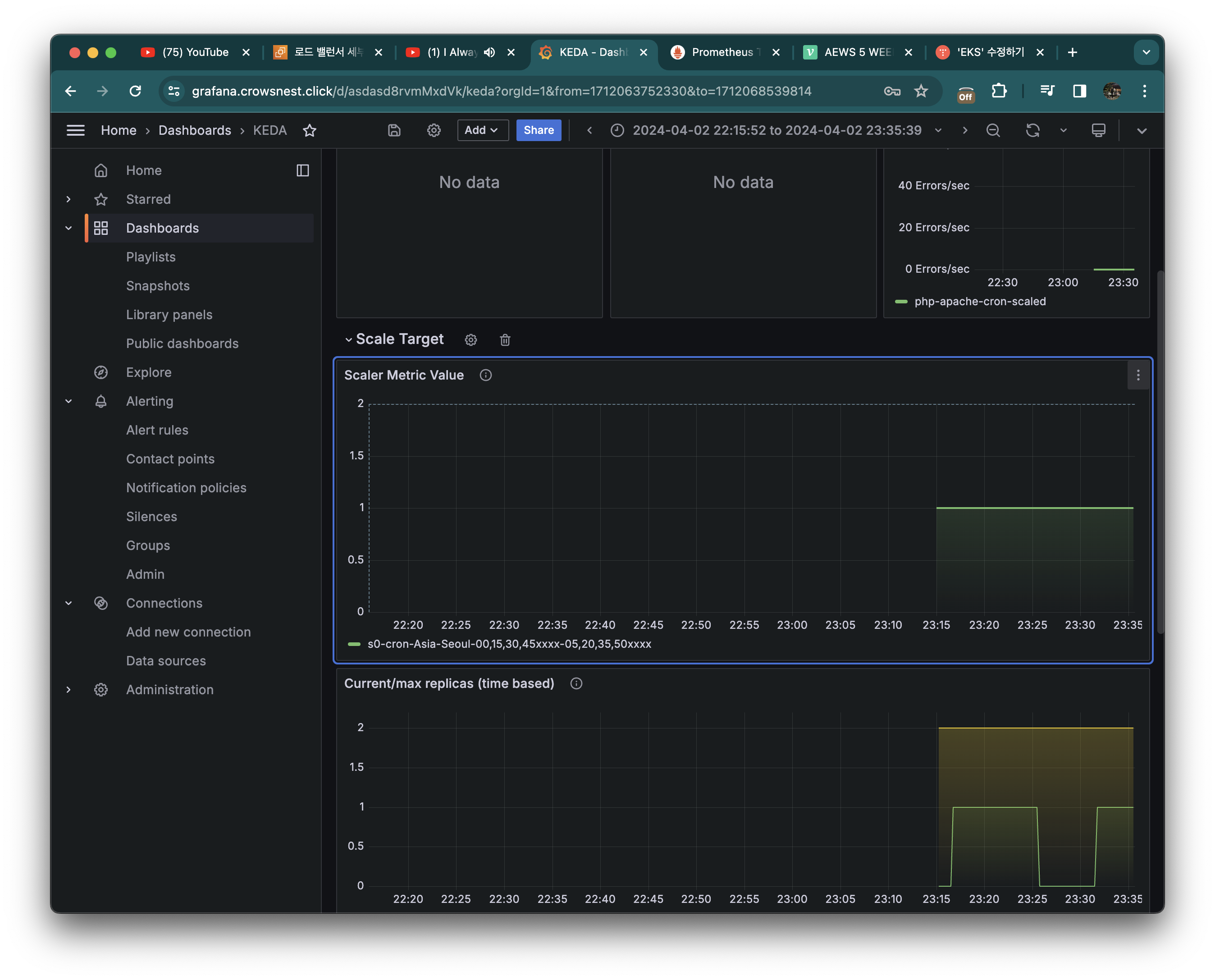This screenshot has width=1215, height=980.
Task: Open Scaler Metric Value panel menu dots
Action: [x=1137, y=376]
